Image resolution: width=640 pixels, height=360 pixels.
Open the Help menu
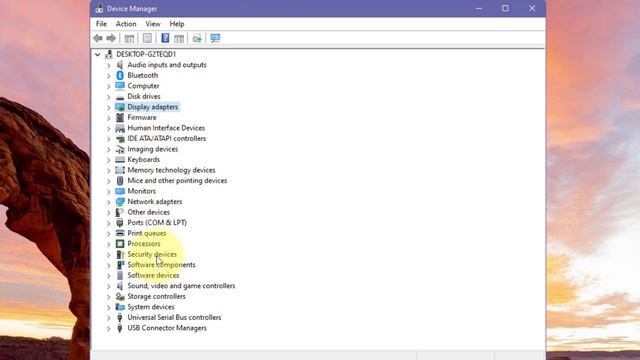pos(177,24)
